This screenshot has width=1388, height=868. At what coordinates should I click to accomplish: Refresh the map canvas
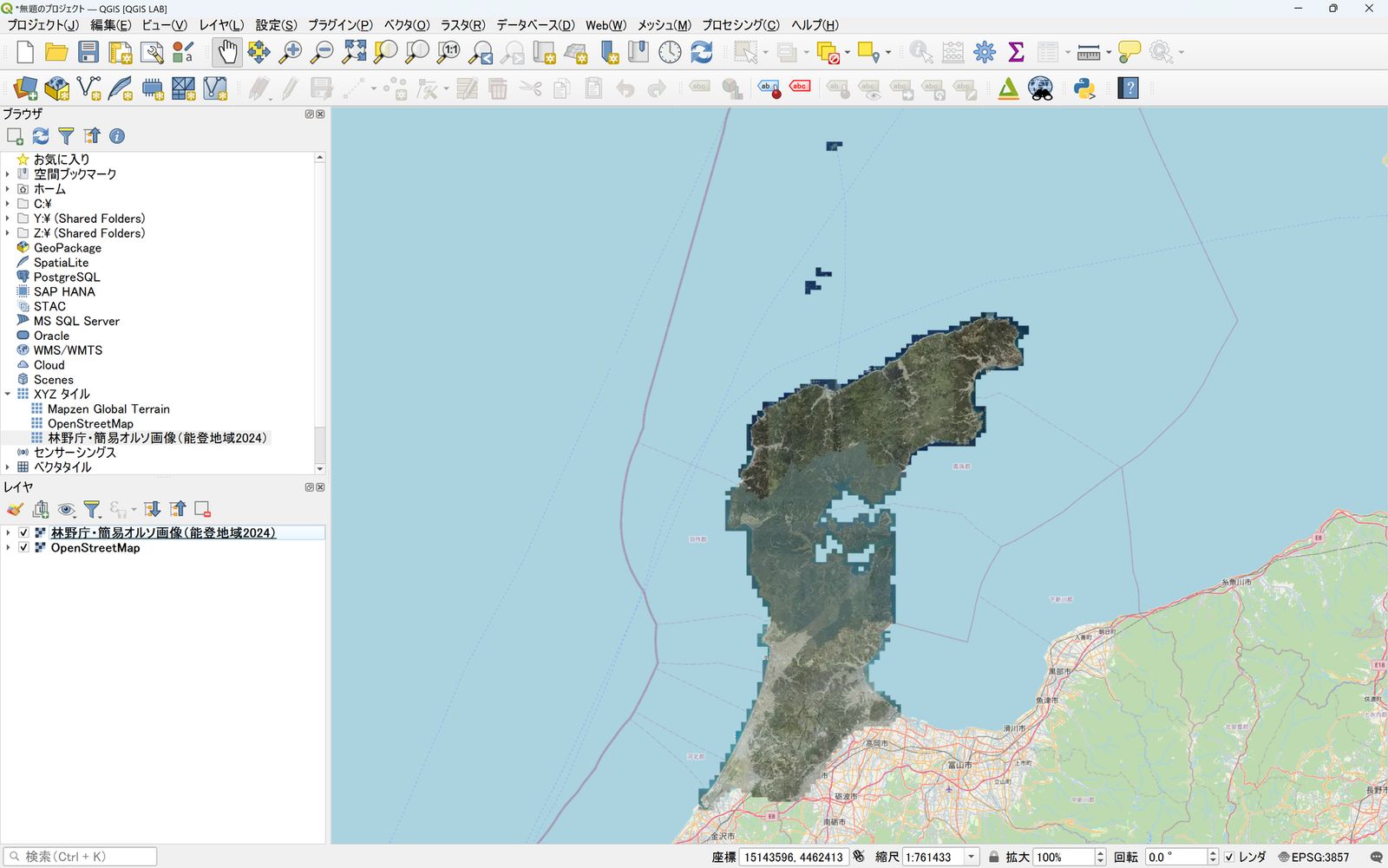click(x=702, y=52)
